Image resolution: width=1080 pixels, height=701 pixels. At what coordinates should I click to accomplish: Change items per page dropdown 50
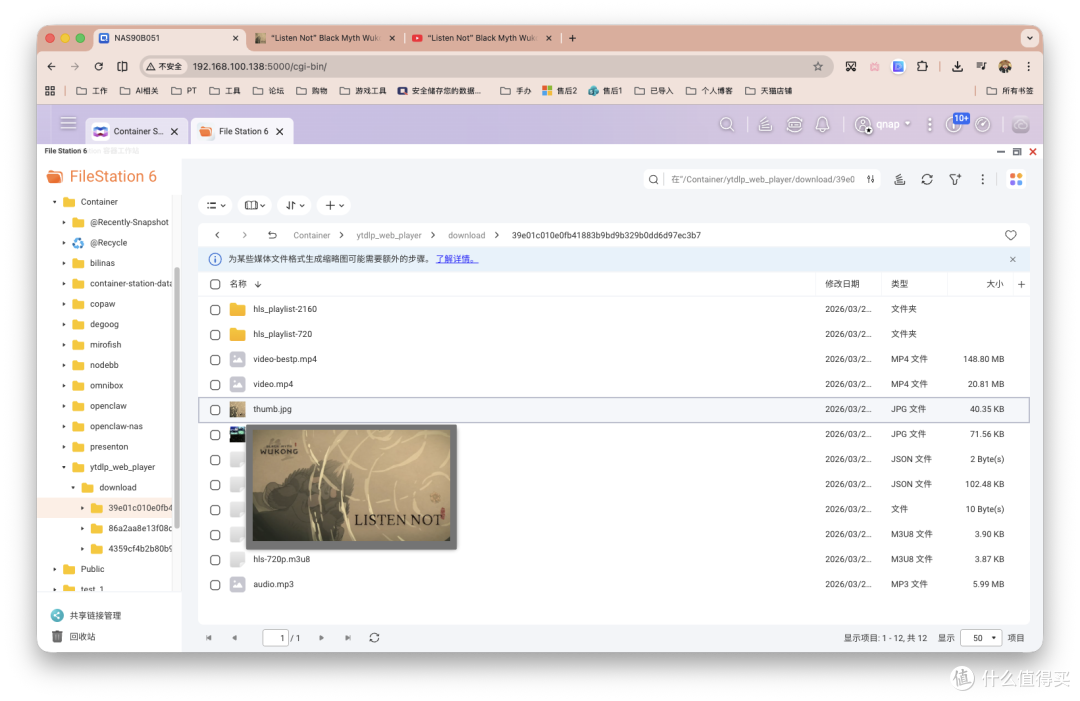981,638
